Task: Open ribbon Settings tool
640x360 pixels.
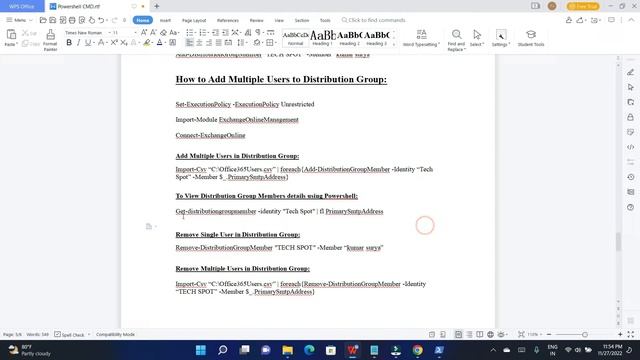Action: [501, 38]
